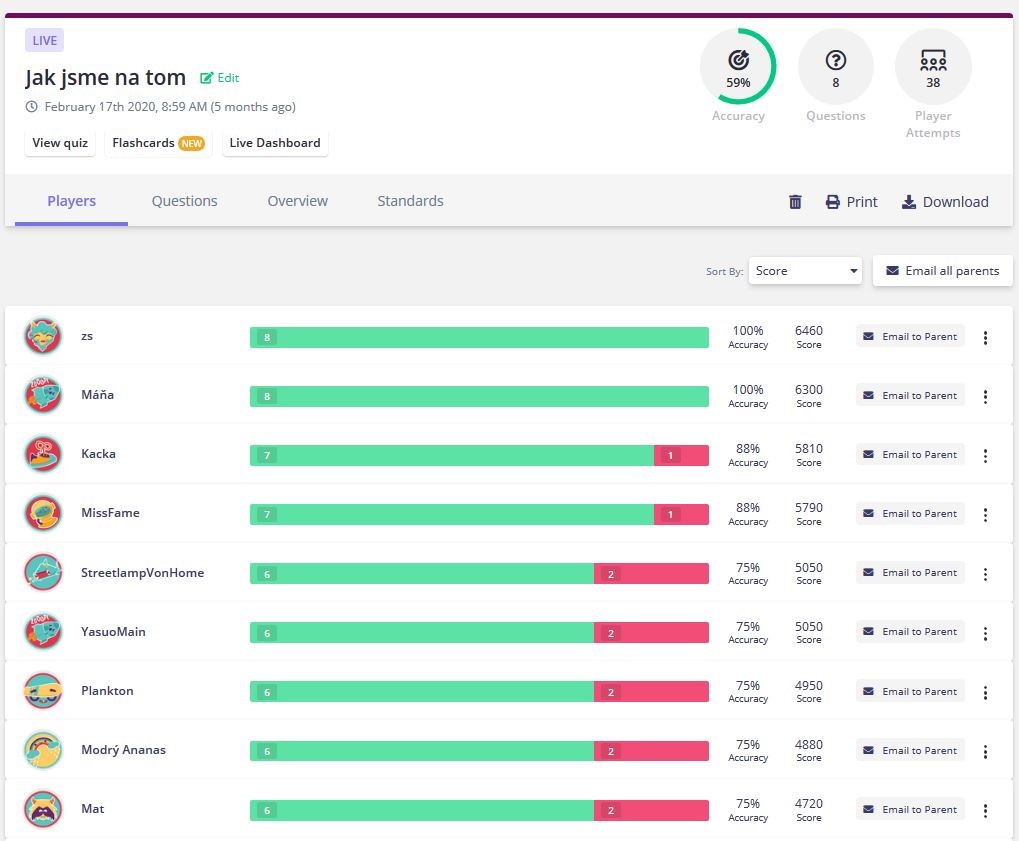Image resolution: width=1019 pixels, height=841 pixels.
Task: Switch to the Questions tab
Action: (x=184, y=201)
